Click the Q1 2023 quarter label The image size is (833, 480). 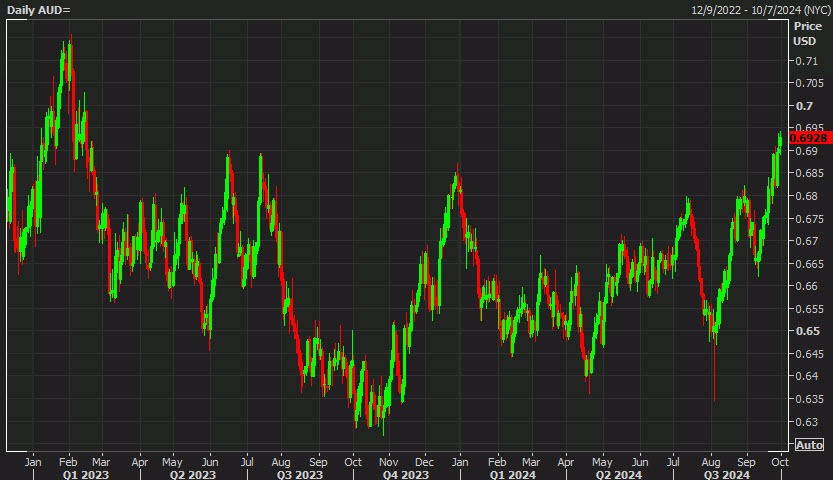86,474
